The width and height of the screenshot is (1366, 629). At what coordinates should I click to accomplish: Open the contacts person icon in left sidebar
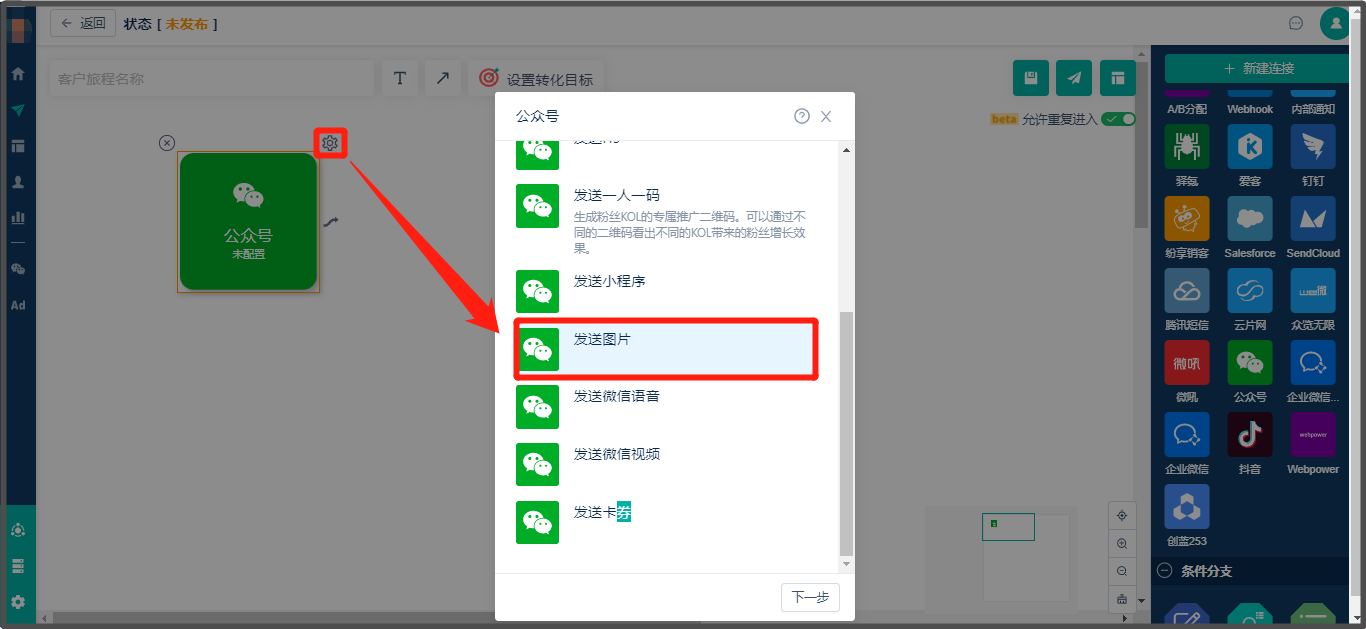point(18,182)
